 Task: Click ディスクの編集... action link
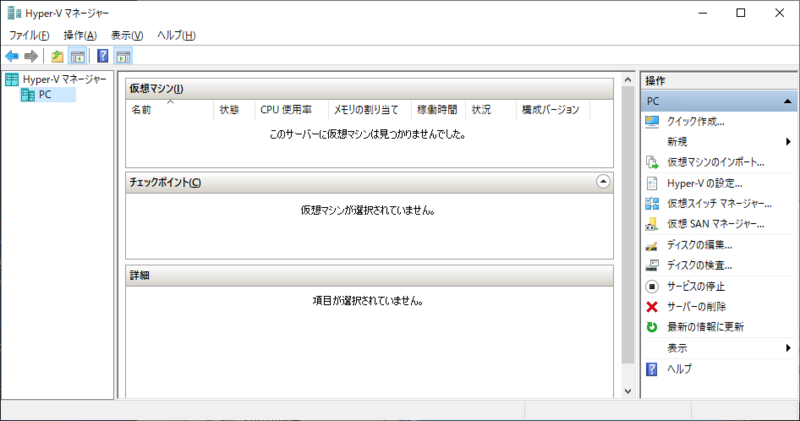point(699,245)
